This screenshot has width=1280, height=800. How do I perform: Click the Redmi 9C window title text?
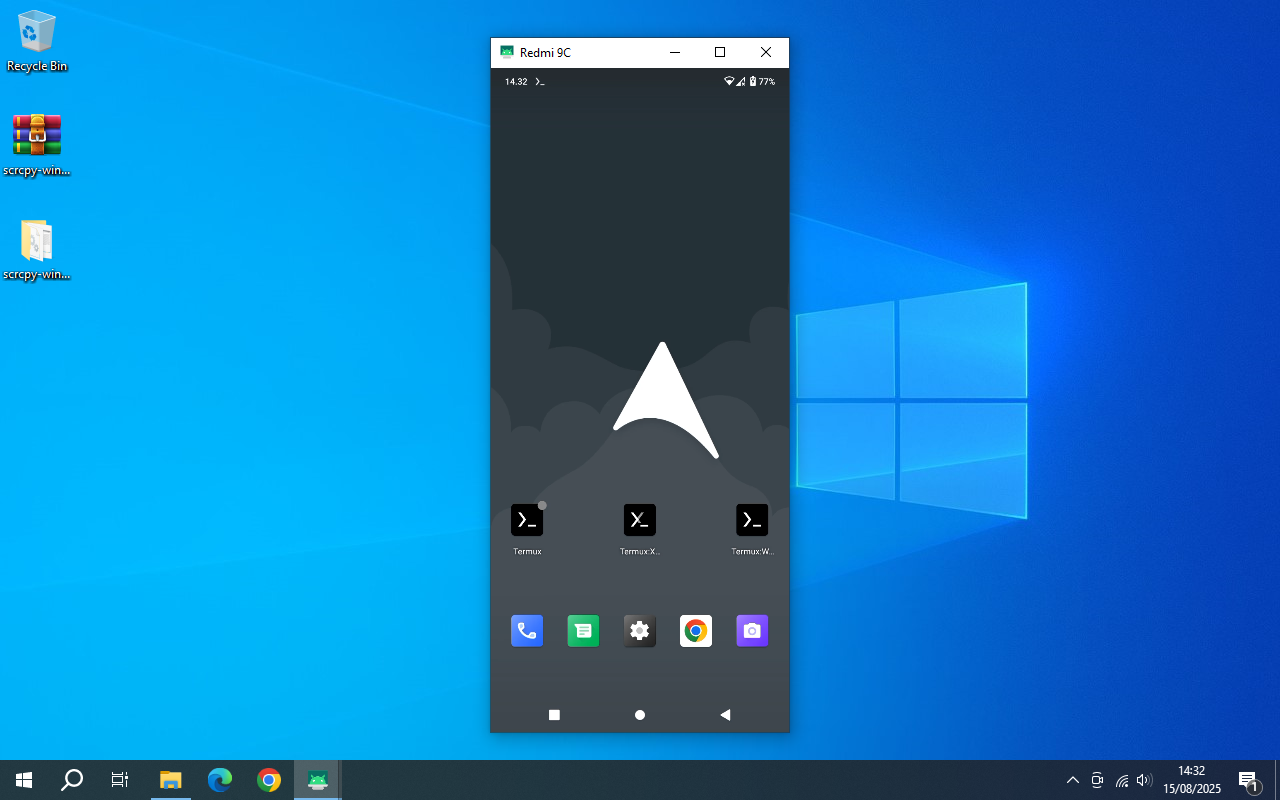coord(545,53)
